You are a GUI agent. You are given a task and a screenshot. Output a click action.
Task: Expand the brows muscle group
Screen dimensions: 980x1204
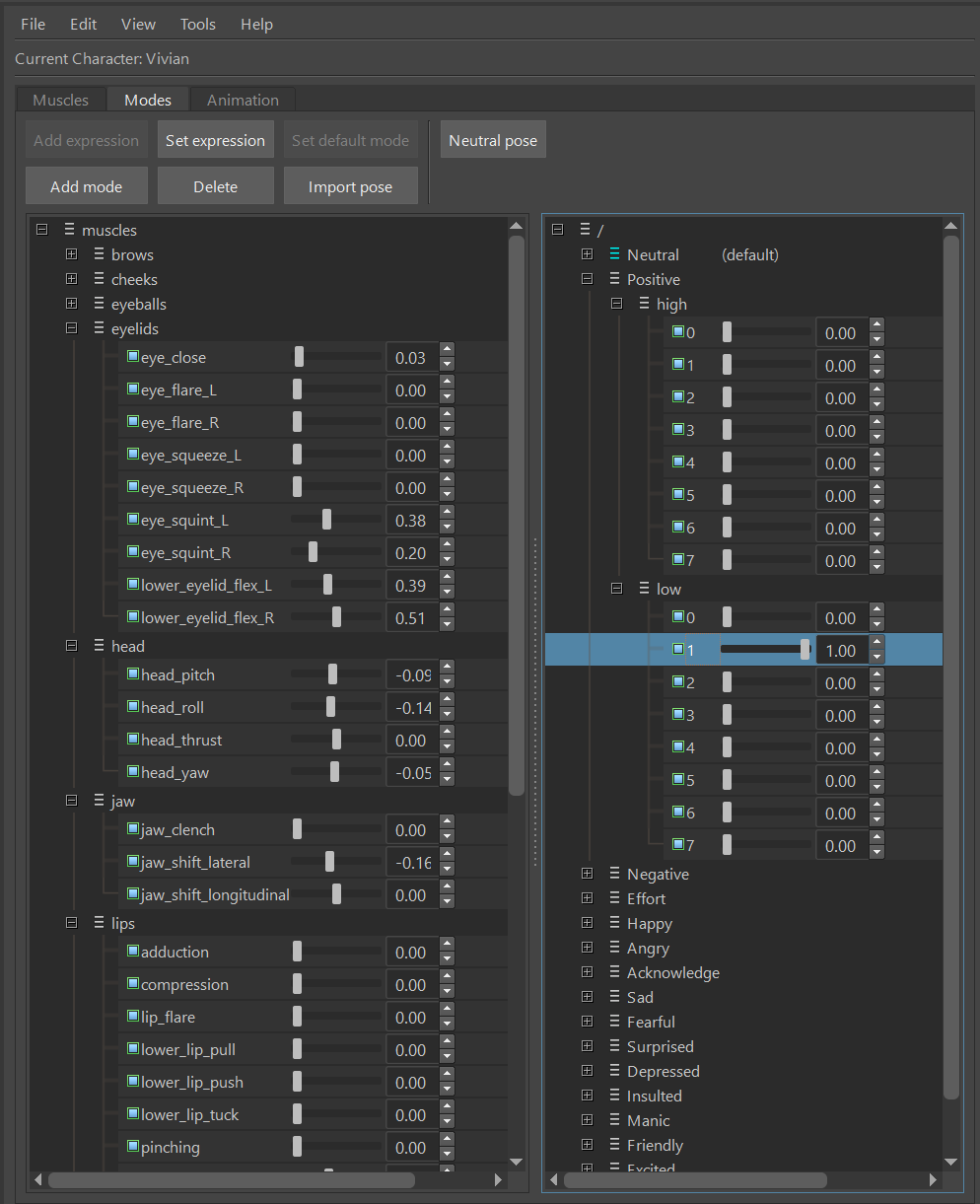71,254
